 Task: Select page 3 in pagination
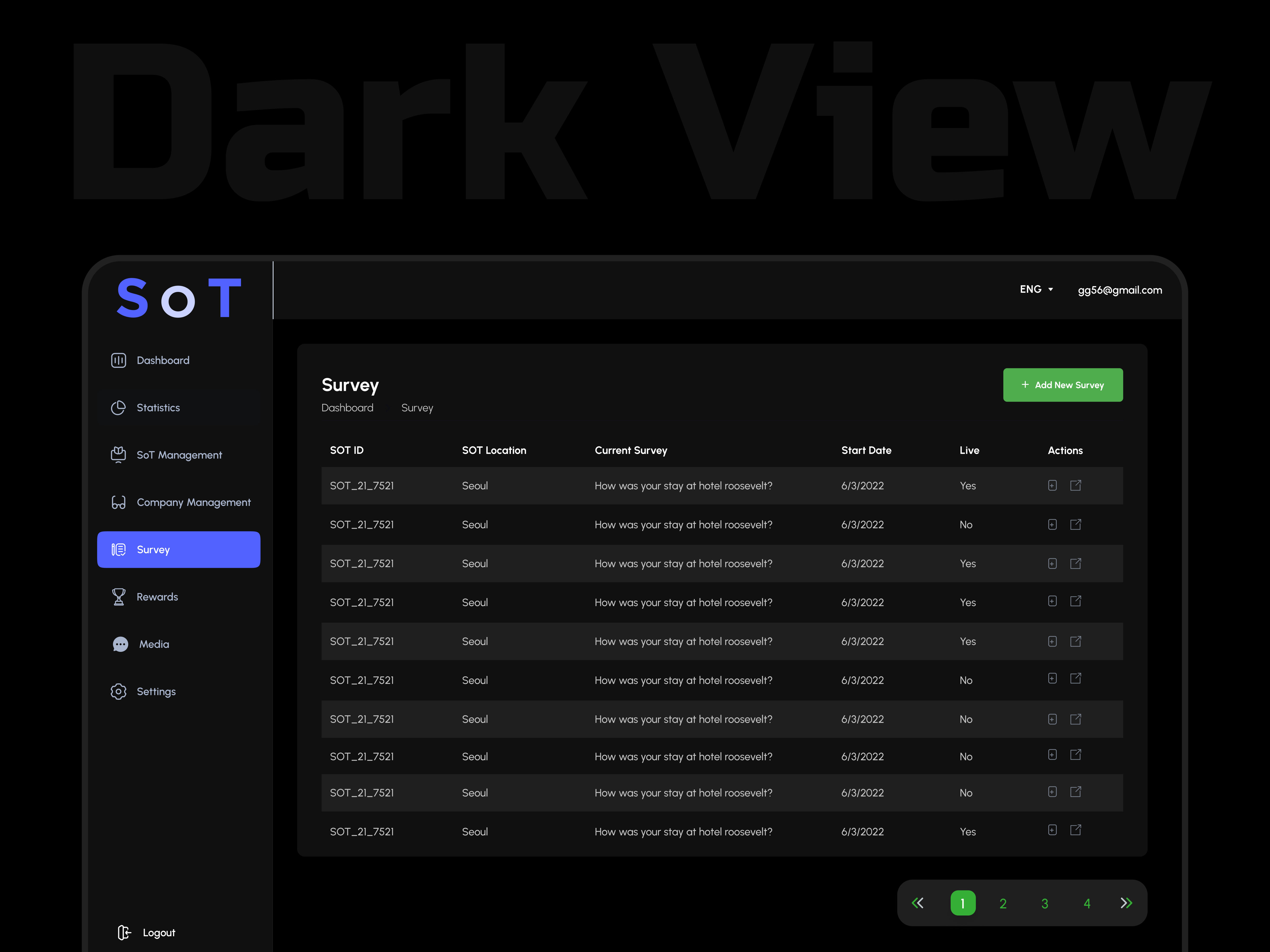click(x=1044, y=903)
